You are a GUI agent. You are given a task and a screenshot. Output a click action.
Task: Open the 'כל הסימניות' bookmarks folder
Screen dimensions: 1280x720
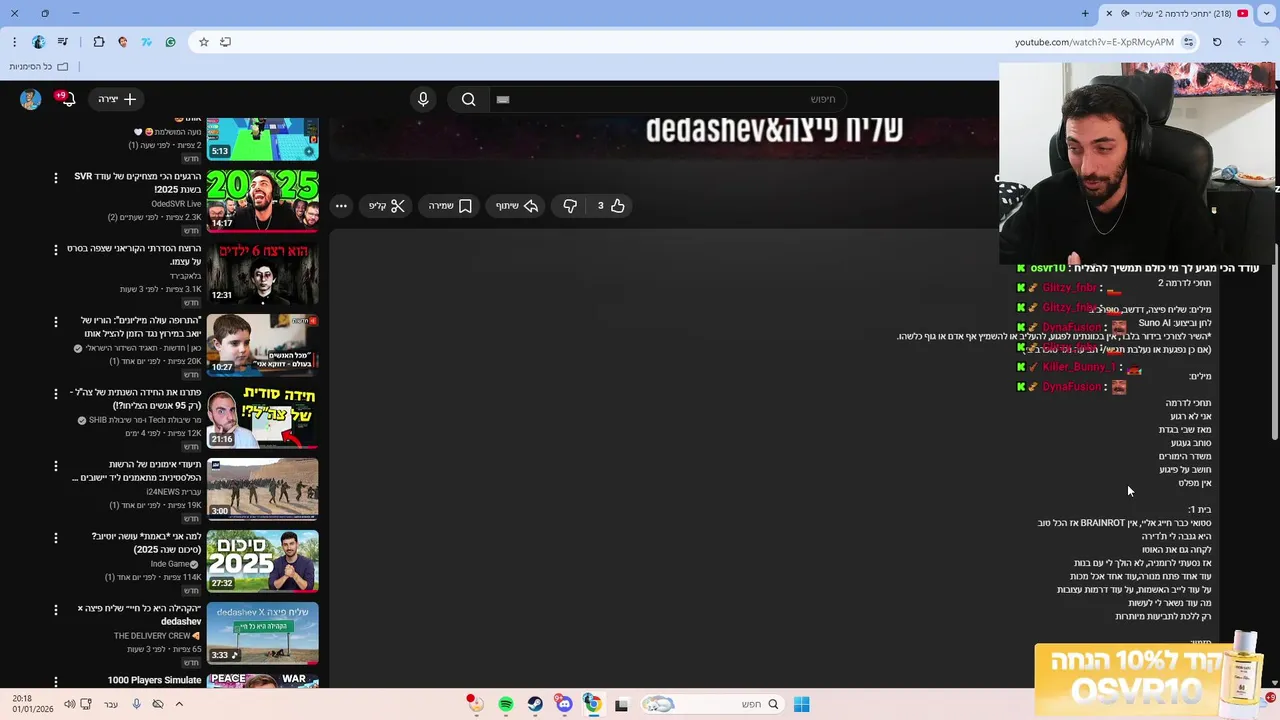click(38, 66)
